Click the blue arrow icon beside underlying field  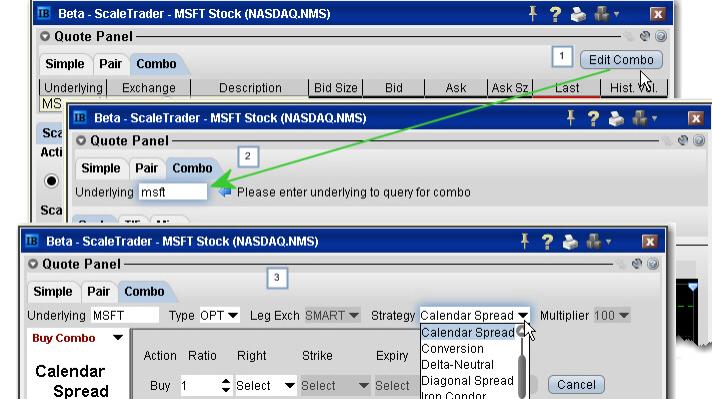pyautogui.click(x=225, y=192)
